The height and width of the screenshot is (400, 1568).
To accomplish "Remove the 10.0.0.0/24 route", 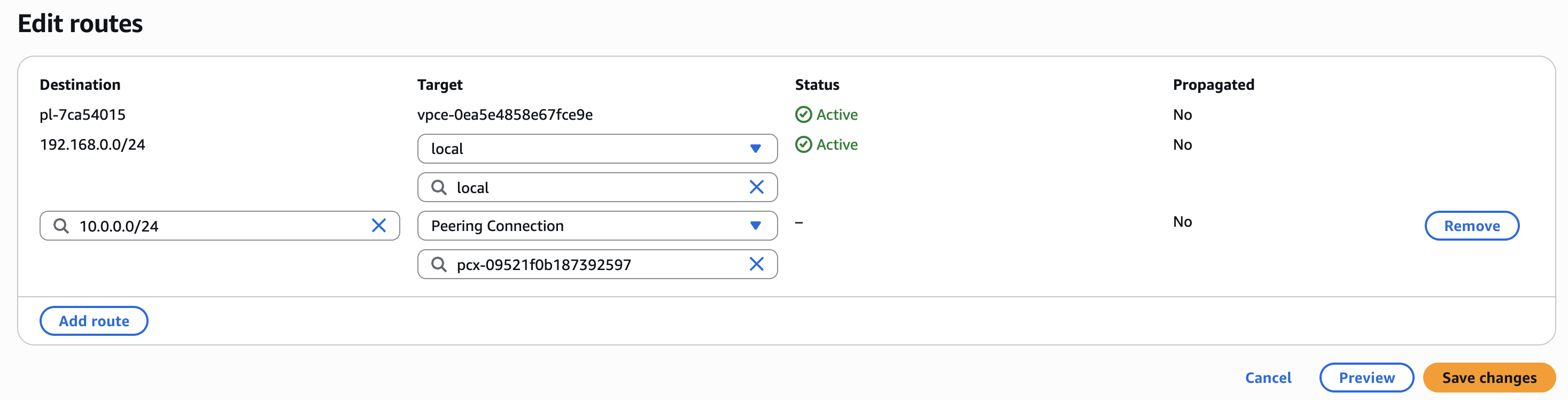I will pos(1471,226).
